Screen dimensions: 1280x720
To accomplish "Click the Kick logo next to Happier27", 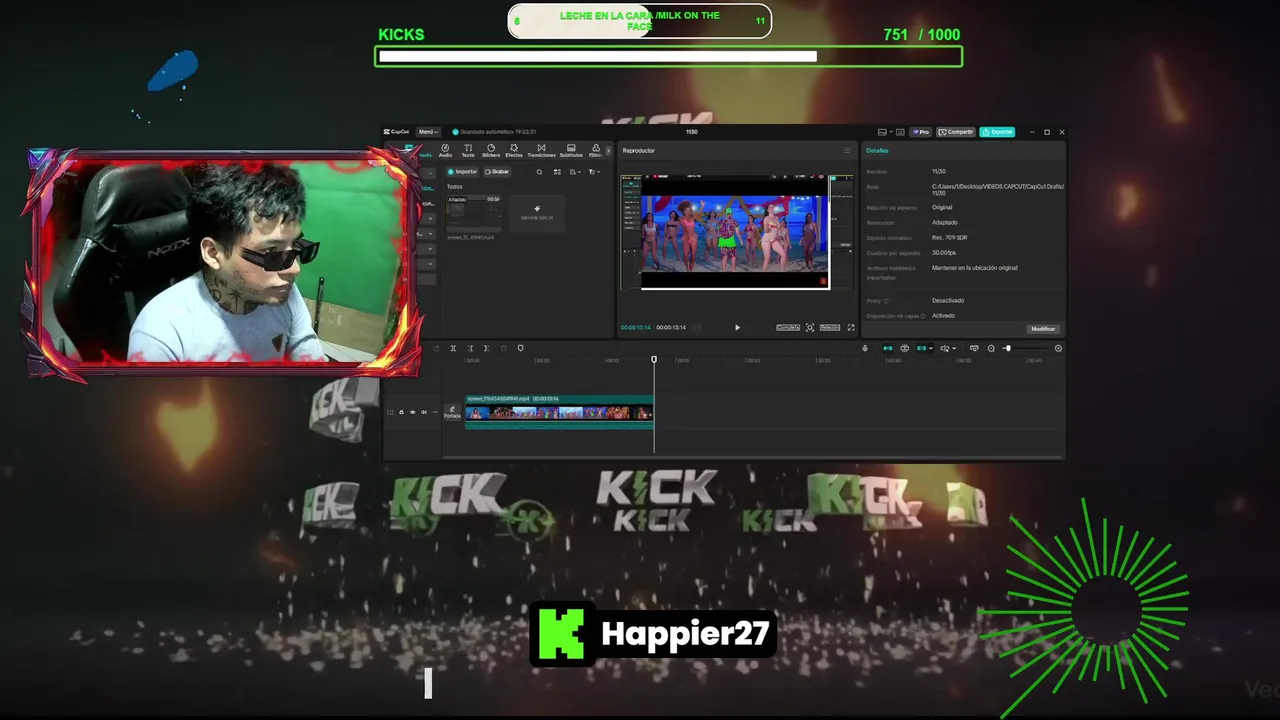I will 561,634.
